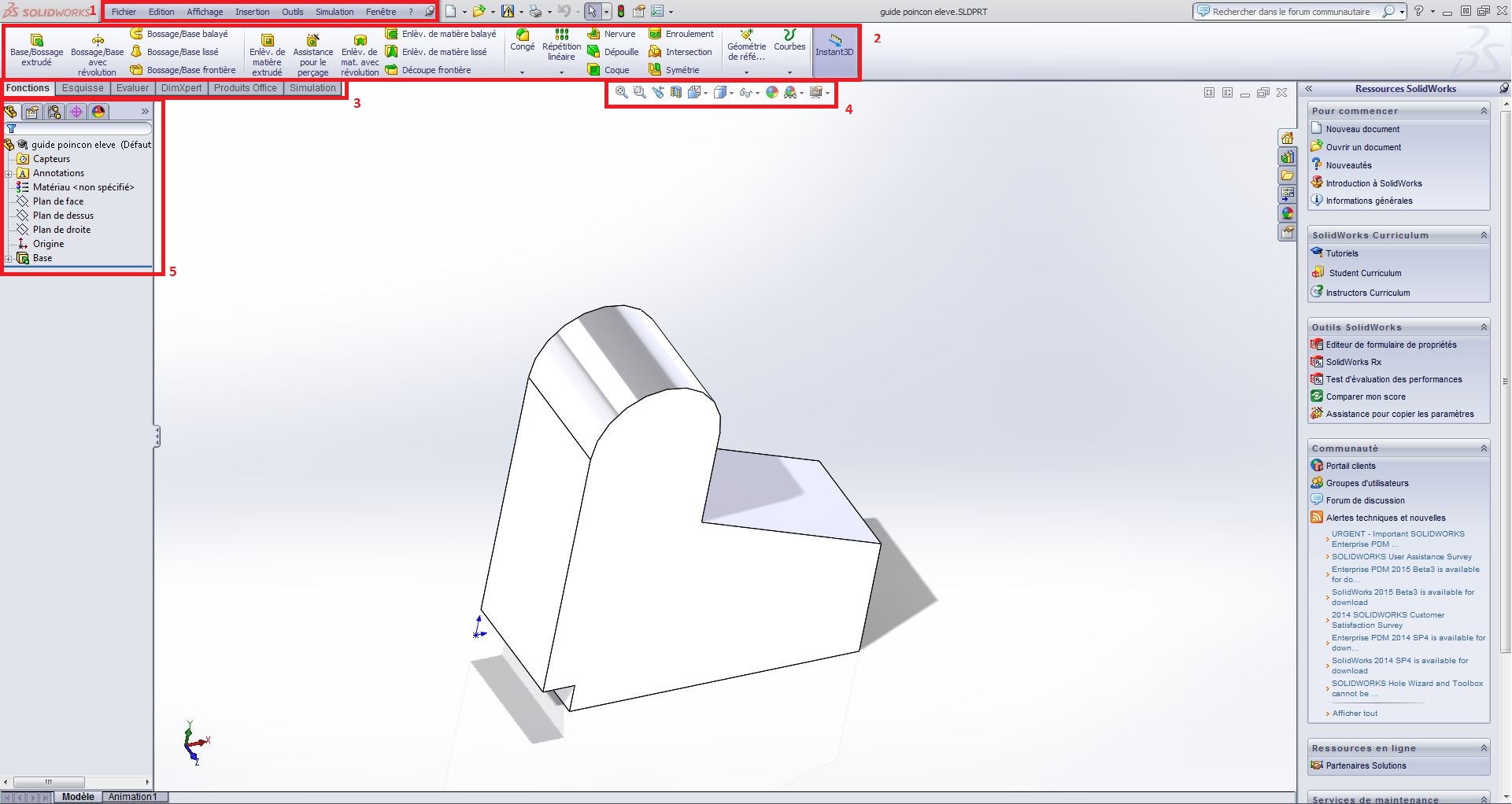The width and height of the screenshot is (1512, 804).
Task: Select the Symétrie mirror tool
Action: [674, 70]
